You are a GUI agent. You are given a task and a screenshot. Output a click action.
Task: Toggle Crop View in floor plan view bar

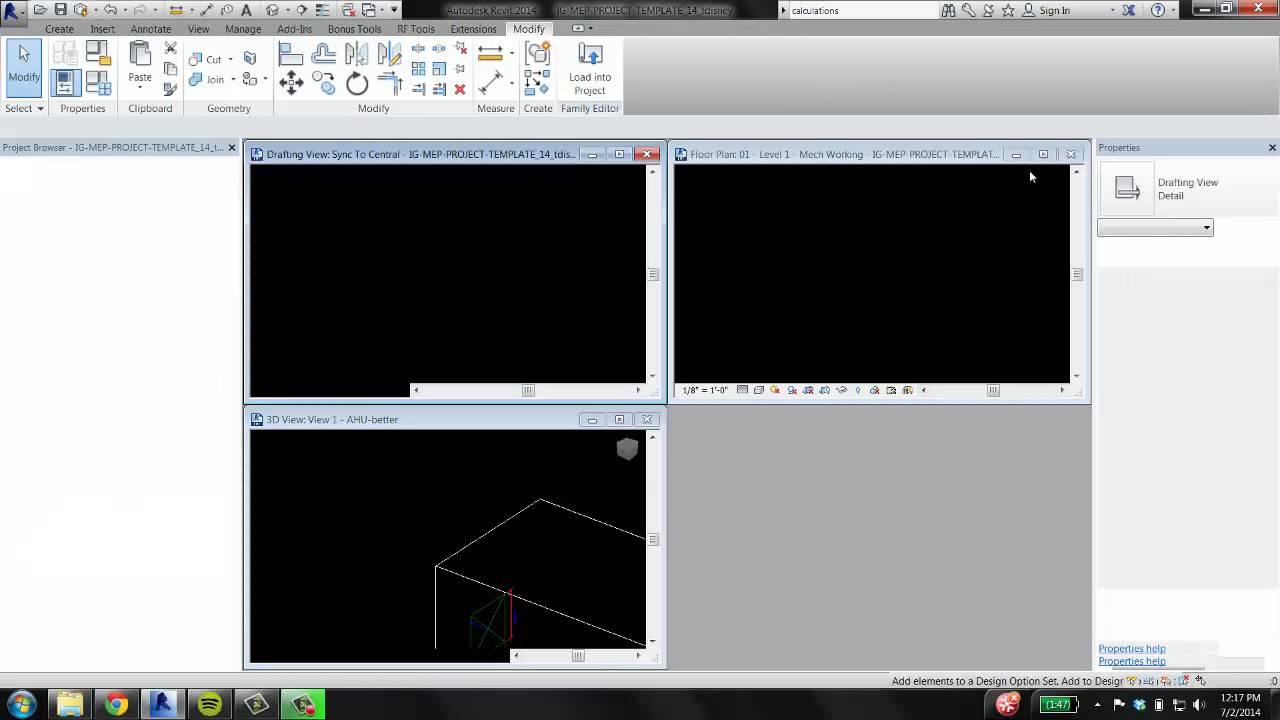pos(808,390)
